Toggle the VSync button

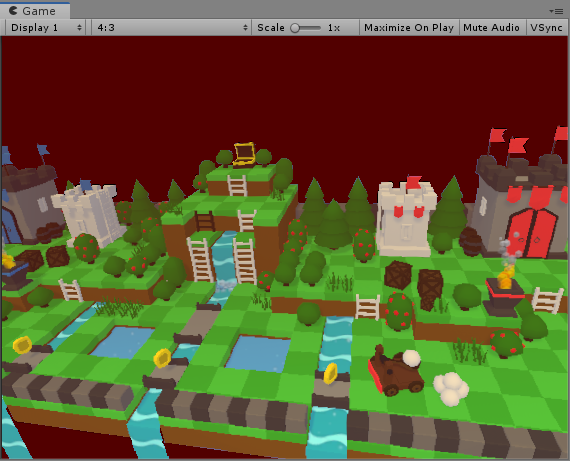tap(546, 28)
